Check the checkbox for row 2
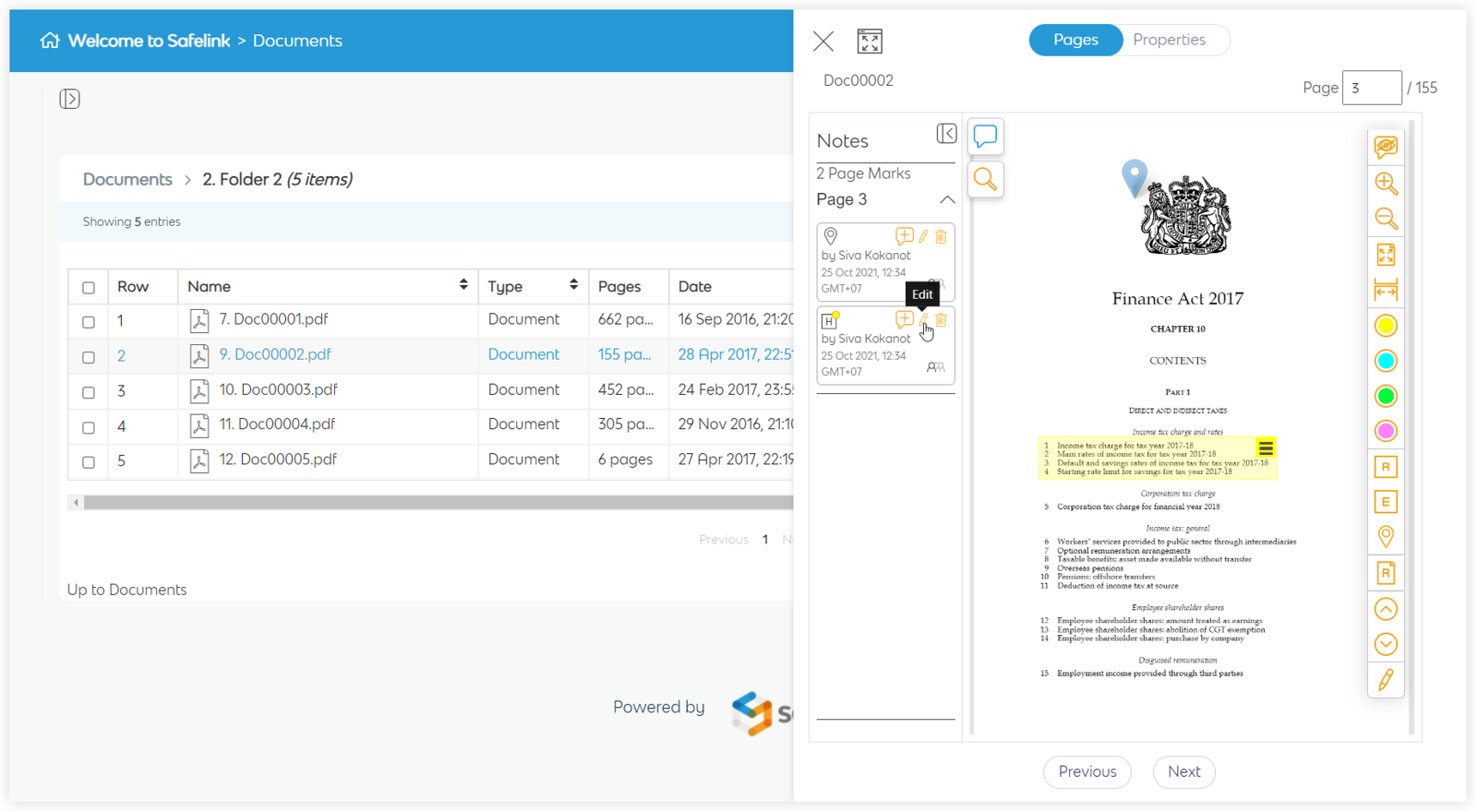The width and height of the screenshot is (1477, 812). [x=89, y=357]
